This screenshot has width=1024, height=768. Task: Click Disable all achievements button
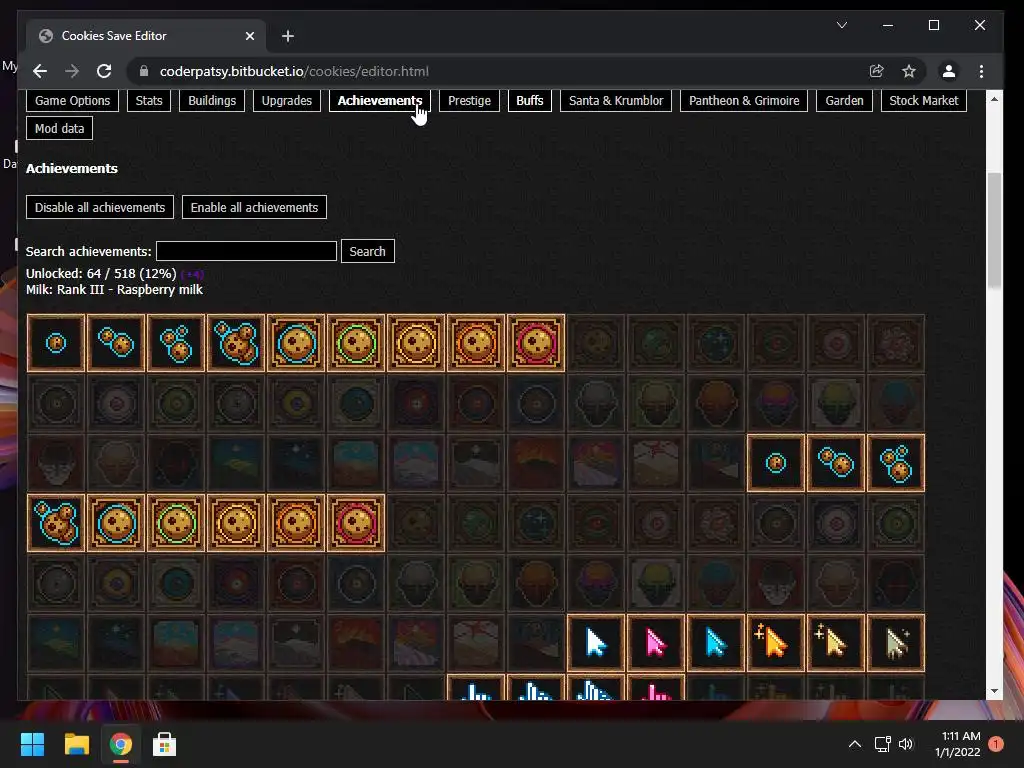pyautogui.click(x=100, y=207)
